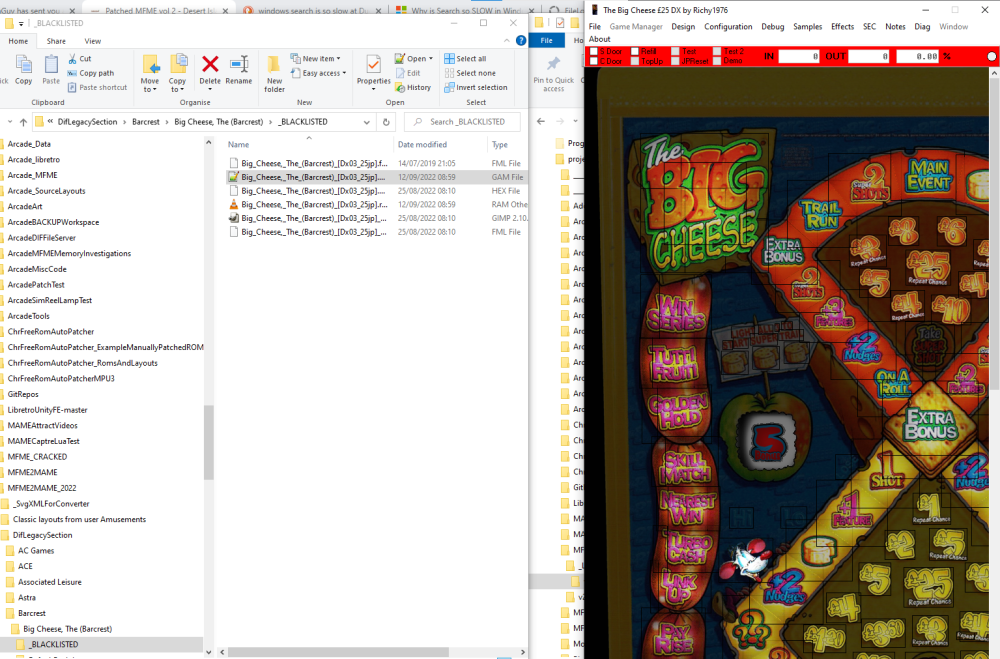The height and width of the screenshot is (659, 1000).
Task: Click the MFME window title icon
Action: click(x=595, y=10)
